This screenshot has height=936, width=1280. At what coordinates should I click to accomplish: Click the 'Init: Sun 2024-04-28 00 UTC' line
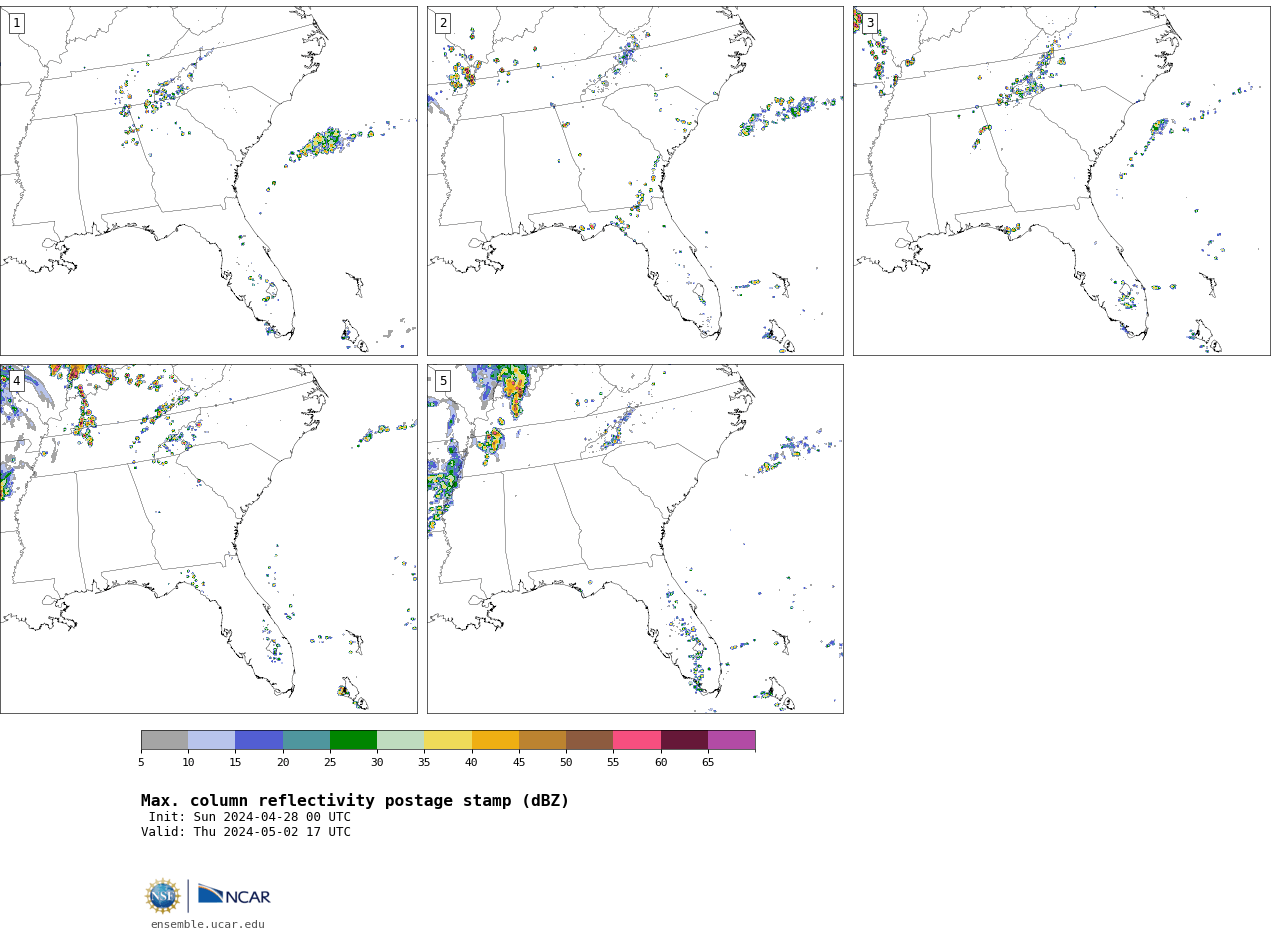250,817
